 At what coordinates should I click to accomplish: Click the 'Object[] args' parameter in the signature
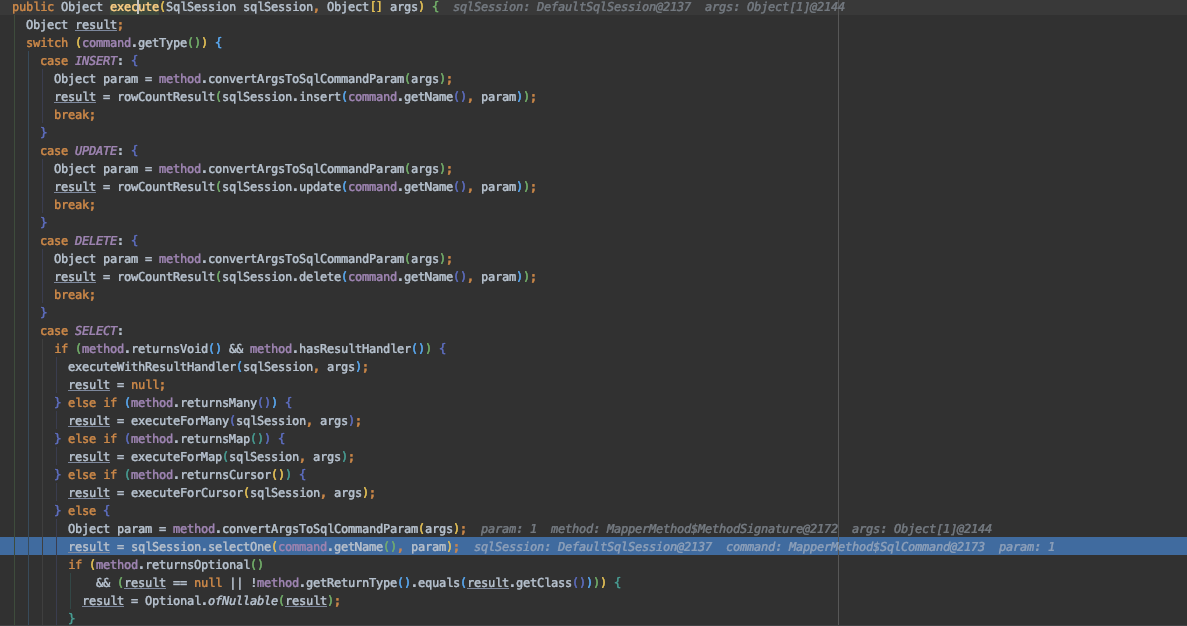372,7
